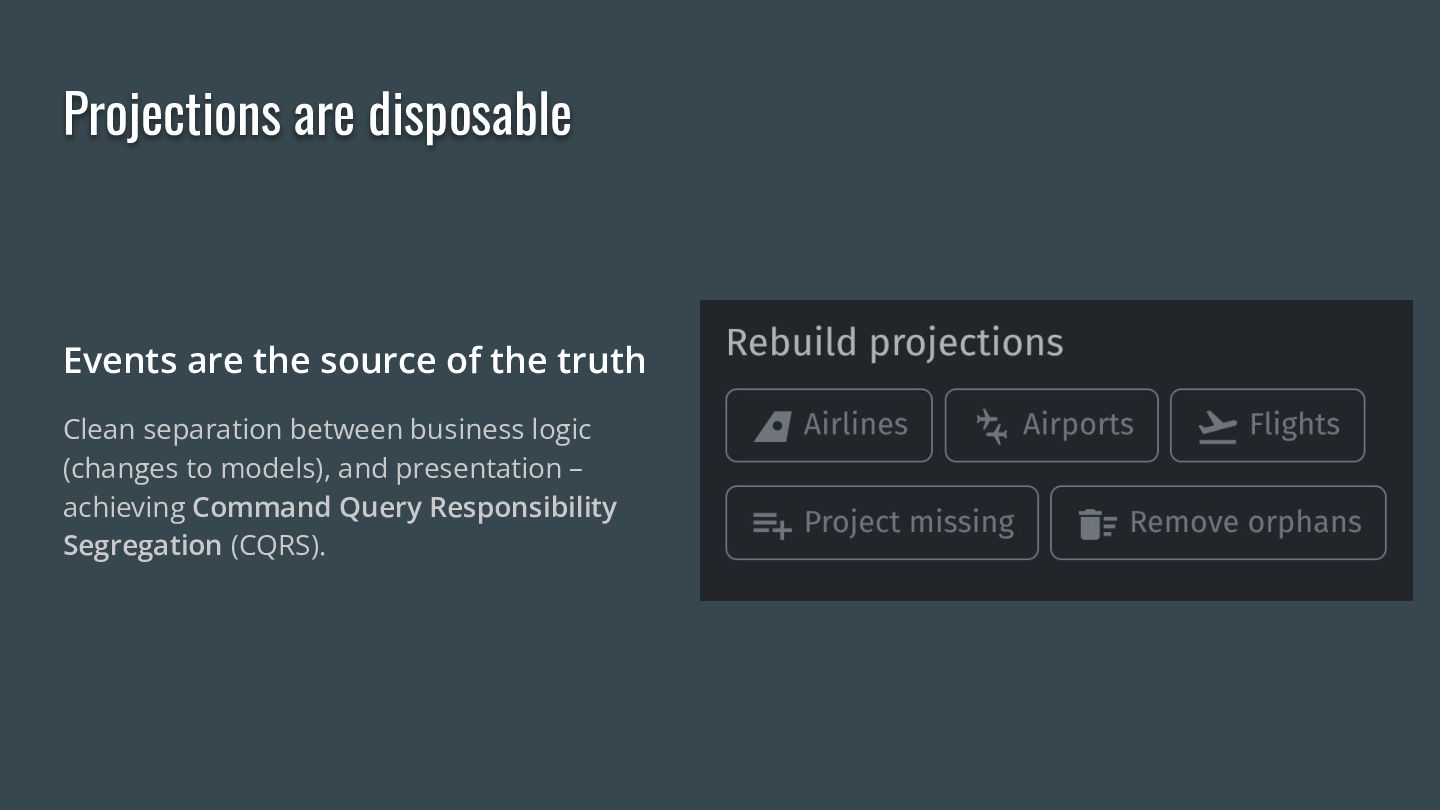Viewport: 1440px width, 810px height.
Task: Click the airline tail icon
Action: (x=772, y=426)
